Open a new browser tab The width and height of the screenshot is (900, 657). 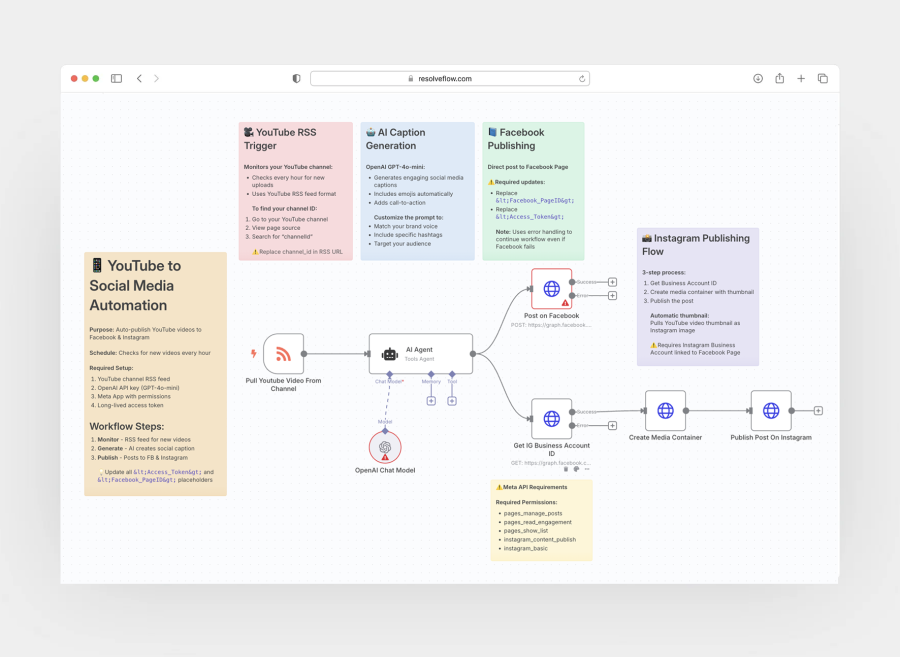pos(801,79)
